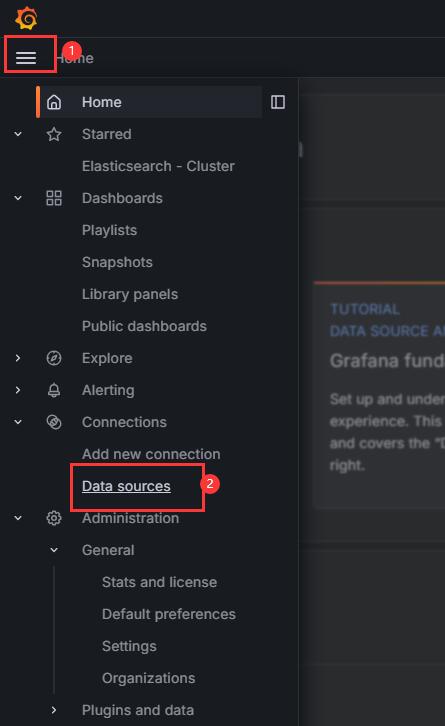
Task: Open Organizations page
Action: pyautogui.click(x=148, y=678)
